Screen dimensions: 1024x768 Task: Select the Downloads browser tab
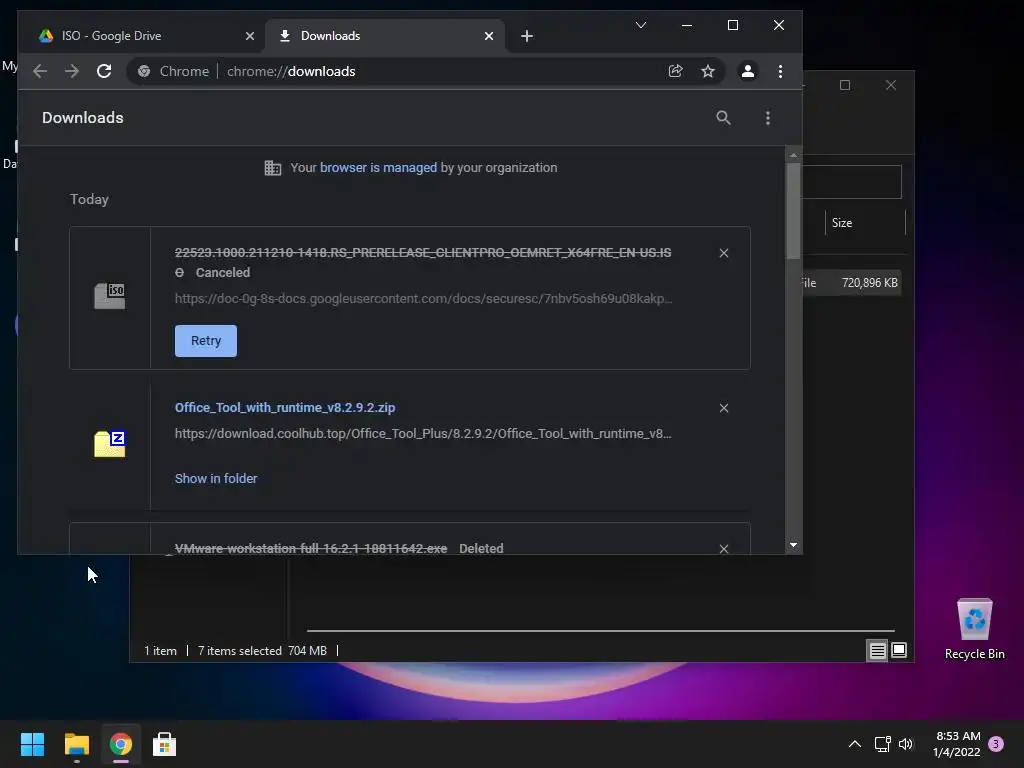click(x=385, y=36)
